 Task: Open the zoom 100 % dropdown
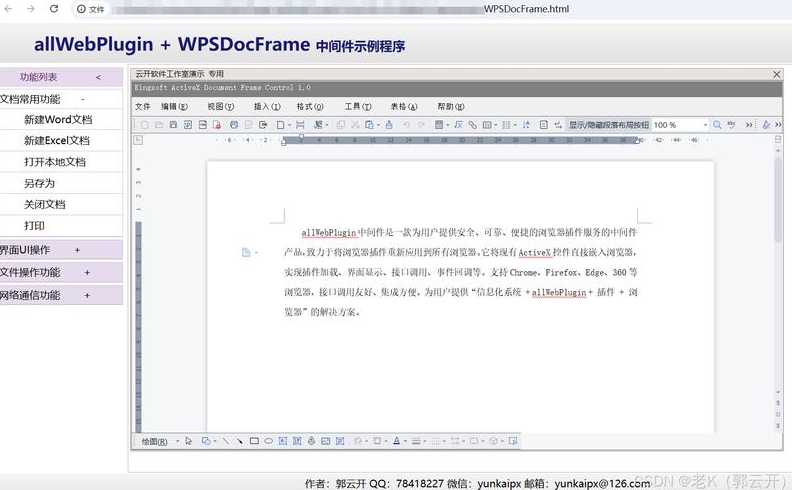click(x=706, y=125)
